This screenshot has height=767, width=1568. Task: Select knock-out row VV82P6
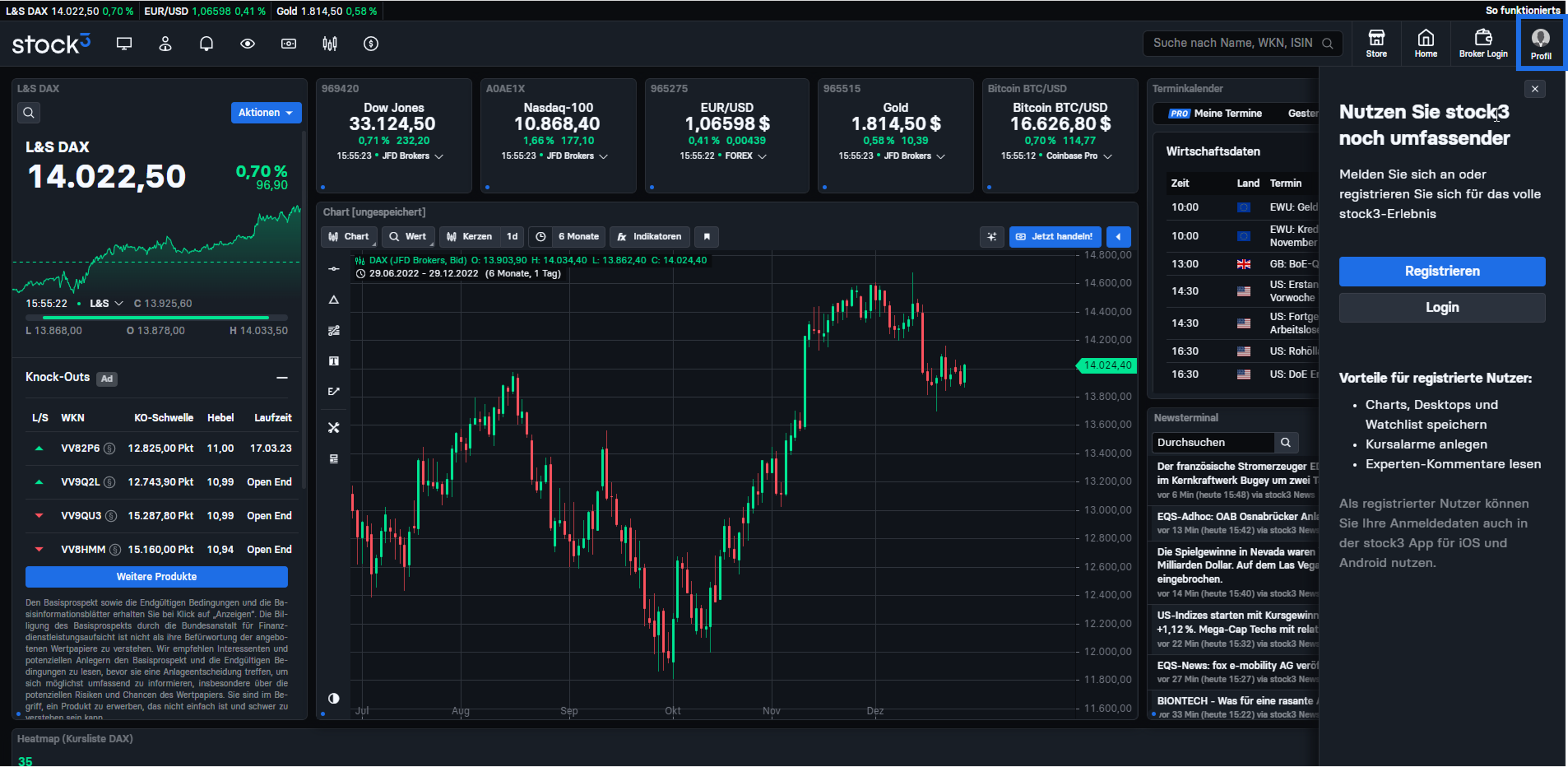tap(161, 449)
